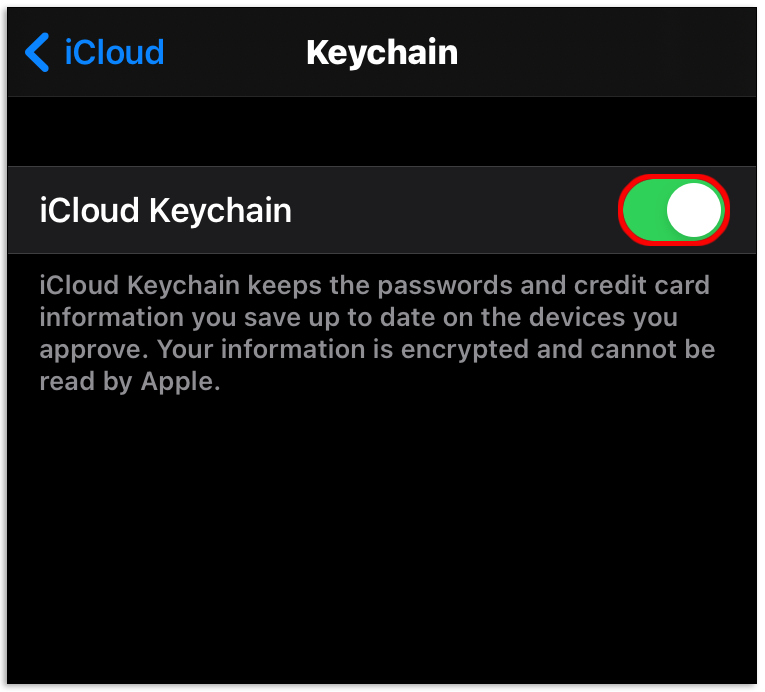Go back to iCloud settings
The width and height of the screenshot is (765, 692).
[96, 52]
